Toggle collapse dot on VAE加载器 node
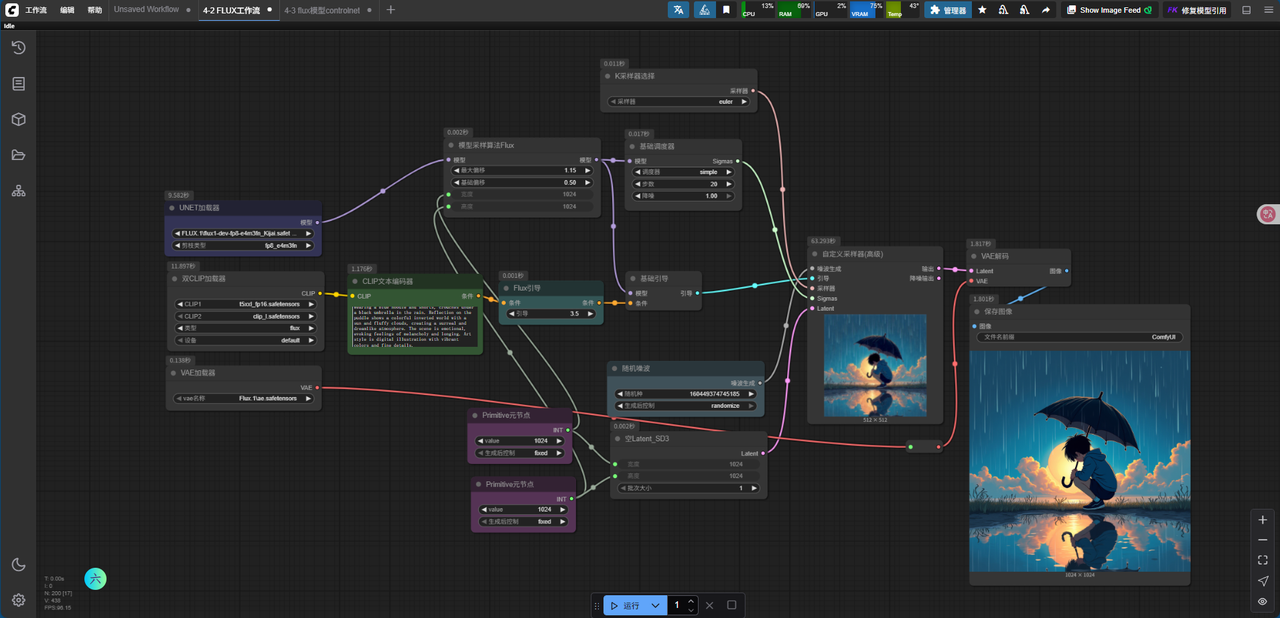This screenshot has height=618, width=1280. tap(172, 373)
